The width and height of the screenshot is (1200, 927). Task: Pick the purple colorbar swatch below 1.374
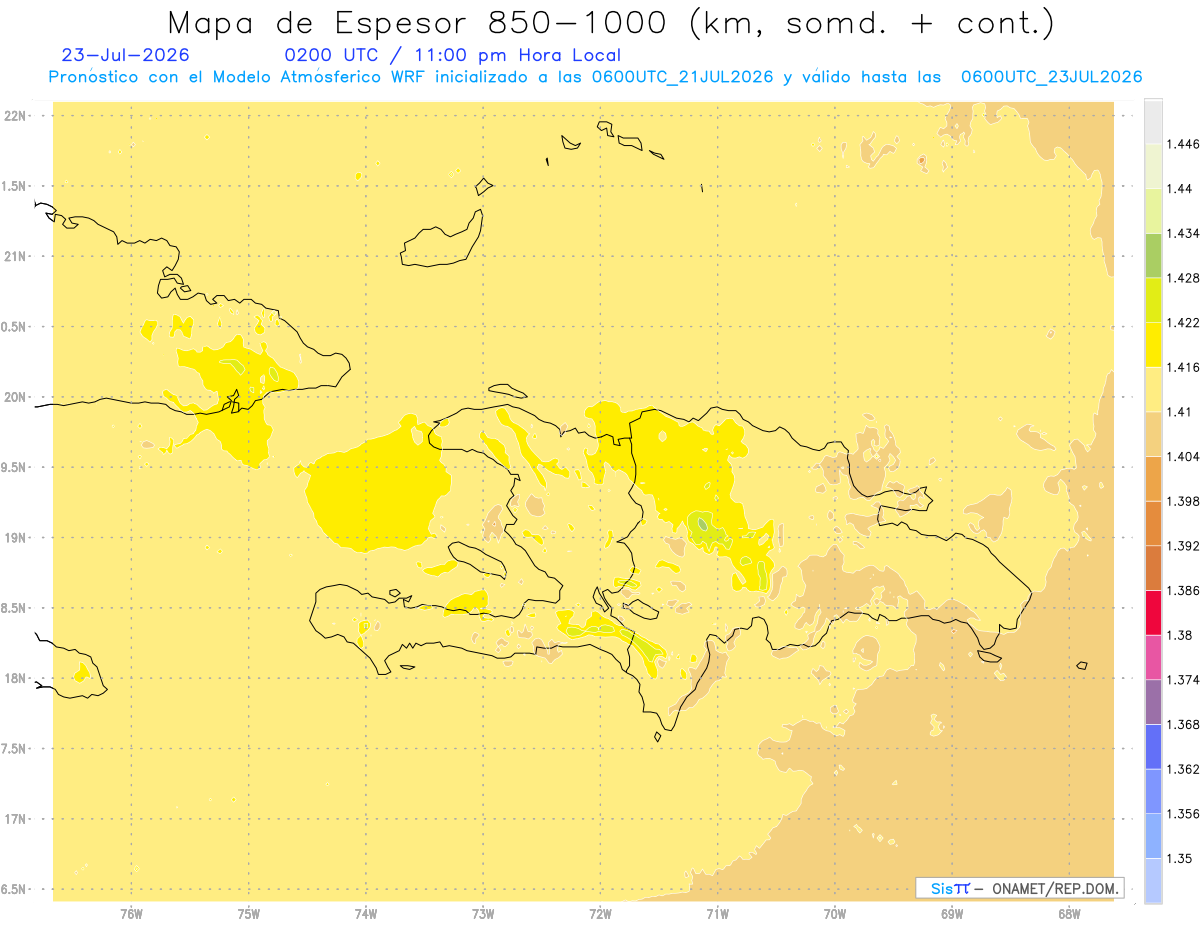[1153, 702]
